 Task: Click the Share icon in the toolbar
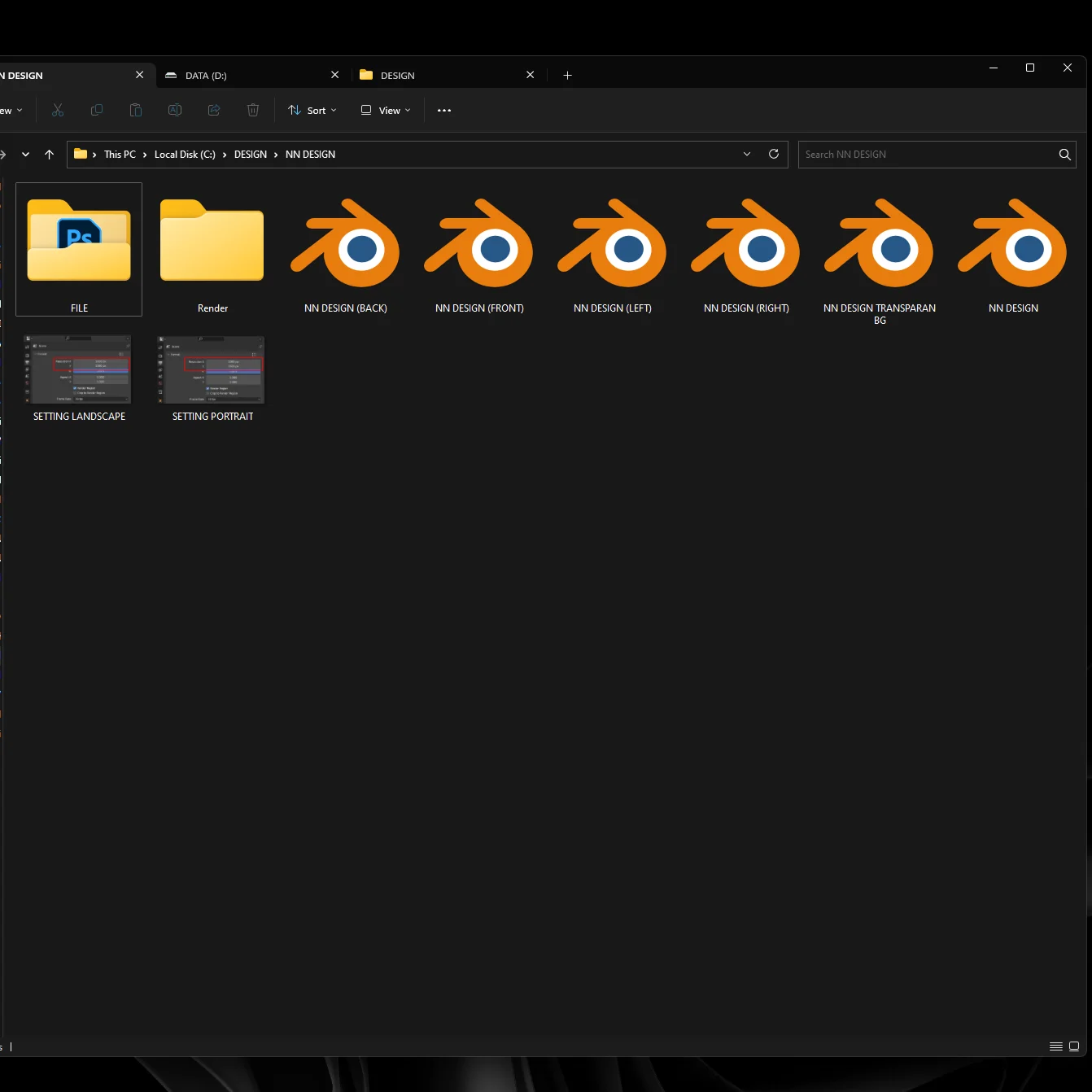pyautogui.click(x=214, y=110)
